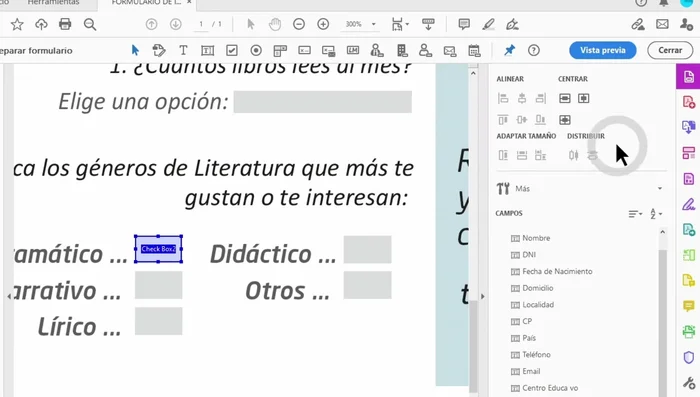
Task: Click the Cerrar button
Action: [x=670, y=50]
